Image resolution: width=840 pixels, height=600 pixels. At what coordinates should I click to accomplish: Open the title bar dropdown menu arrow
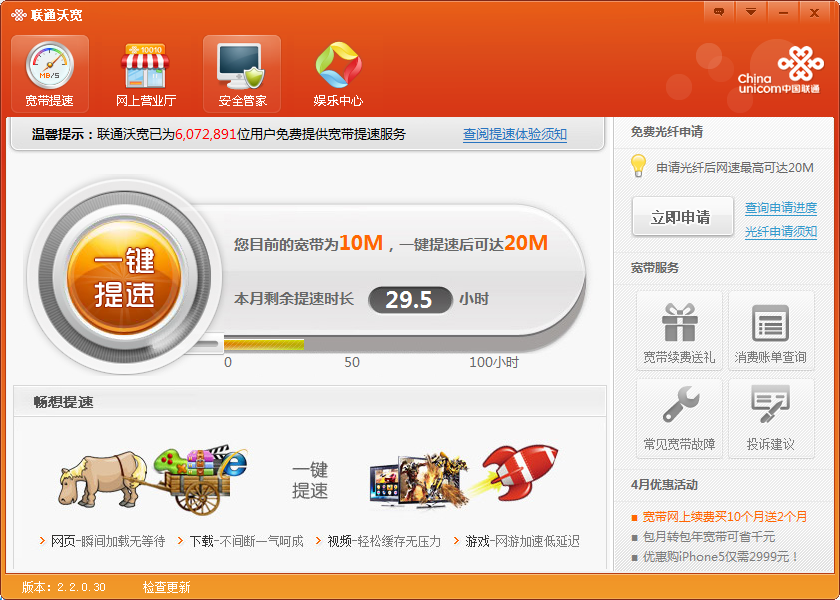point(751,12)
